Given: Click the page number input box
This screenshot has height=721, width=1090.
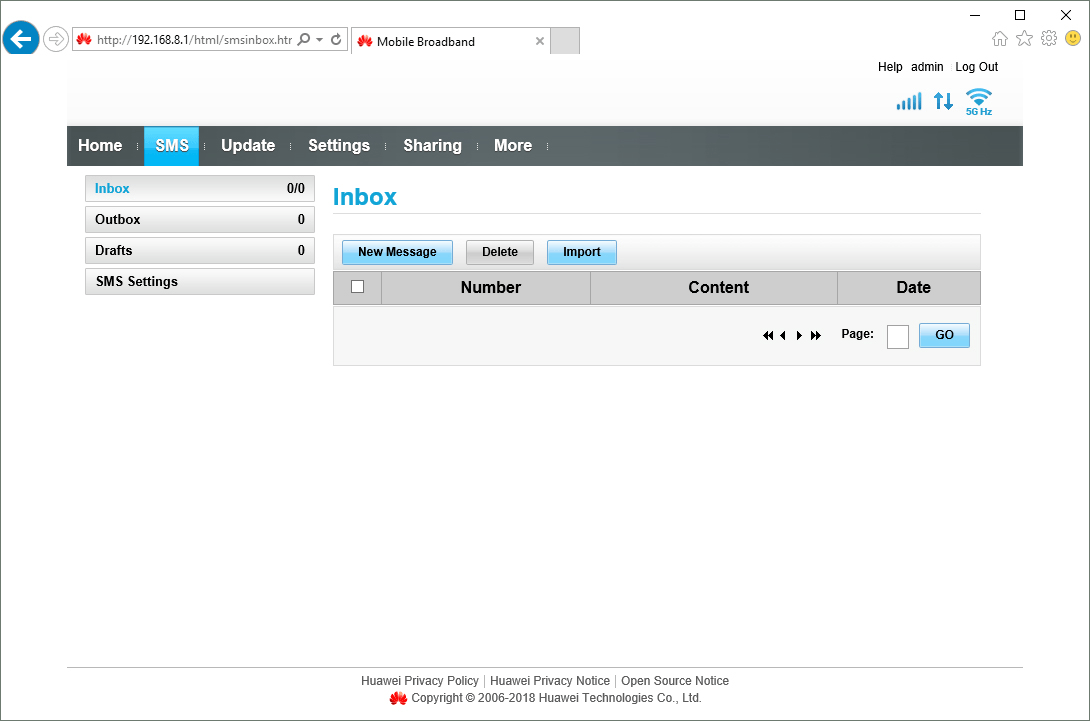Looking at the screenshot, I should 897,337.
